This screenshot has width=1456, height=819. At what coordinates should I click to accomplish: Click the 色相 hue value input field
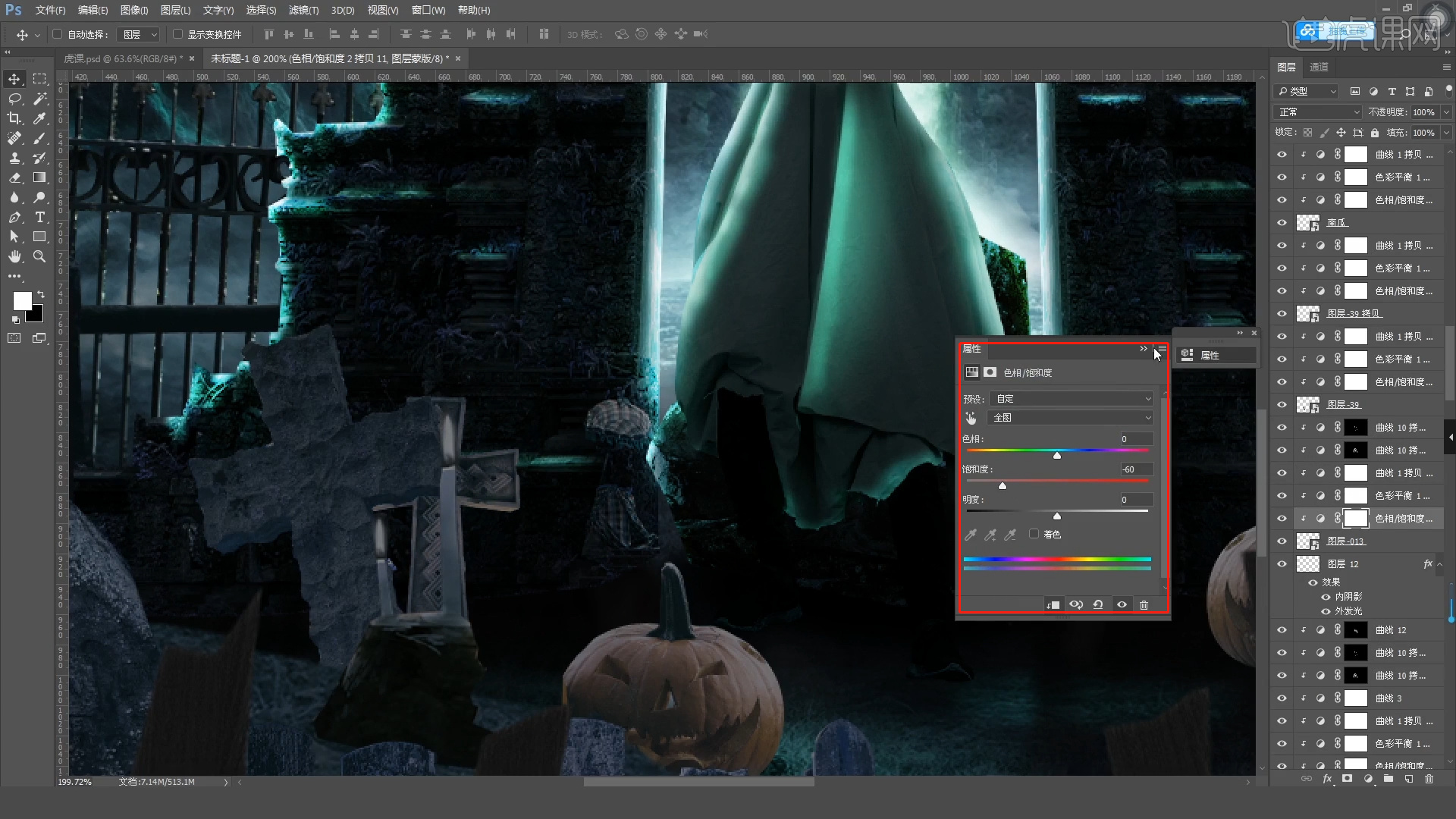[1136, 439]
